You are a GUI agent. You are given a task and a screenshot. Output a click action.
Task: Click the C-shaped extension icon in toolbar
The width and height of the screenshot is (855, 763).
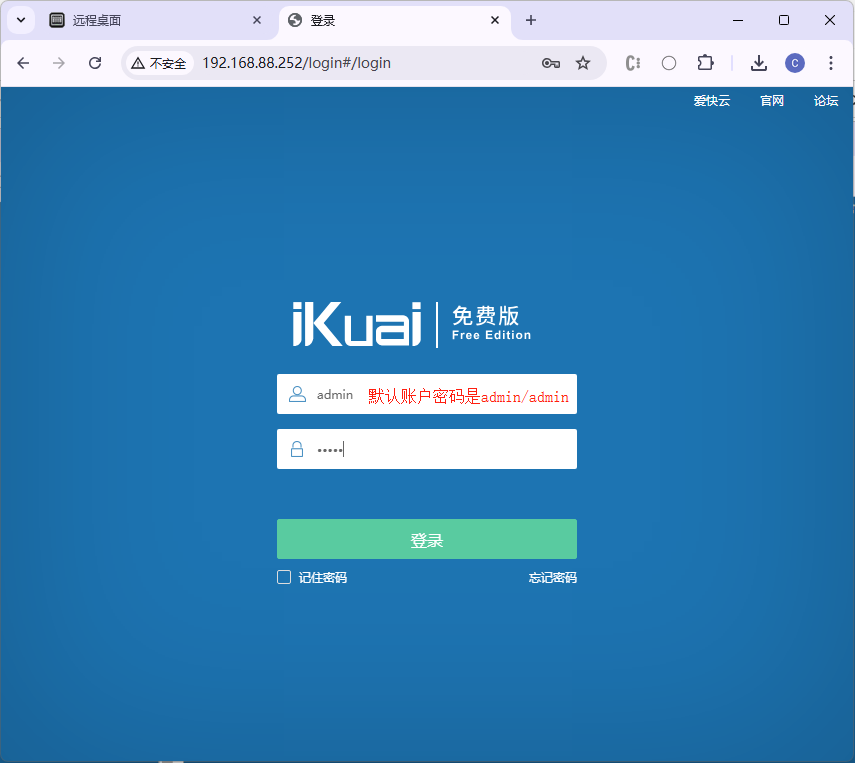pyautogui.click(x=633, y=63)
